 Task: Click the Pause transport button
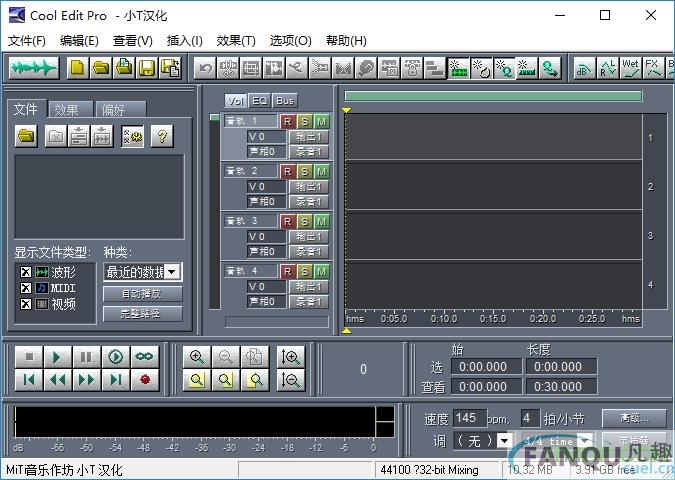pyautogui.click(x=87, y=356)
